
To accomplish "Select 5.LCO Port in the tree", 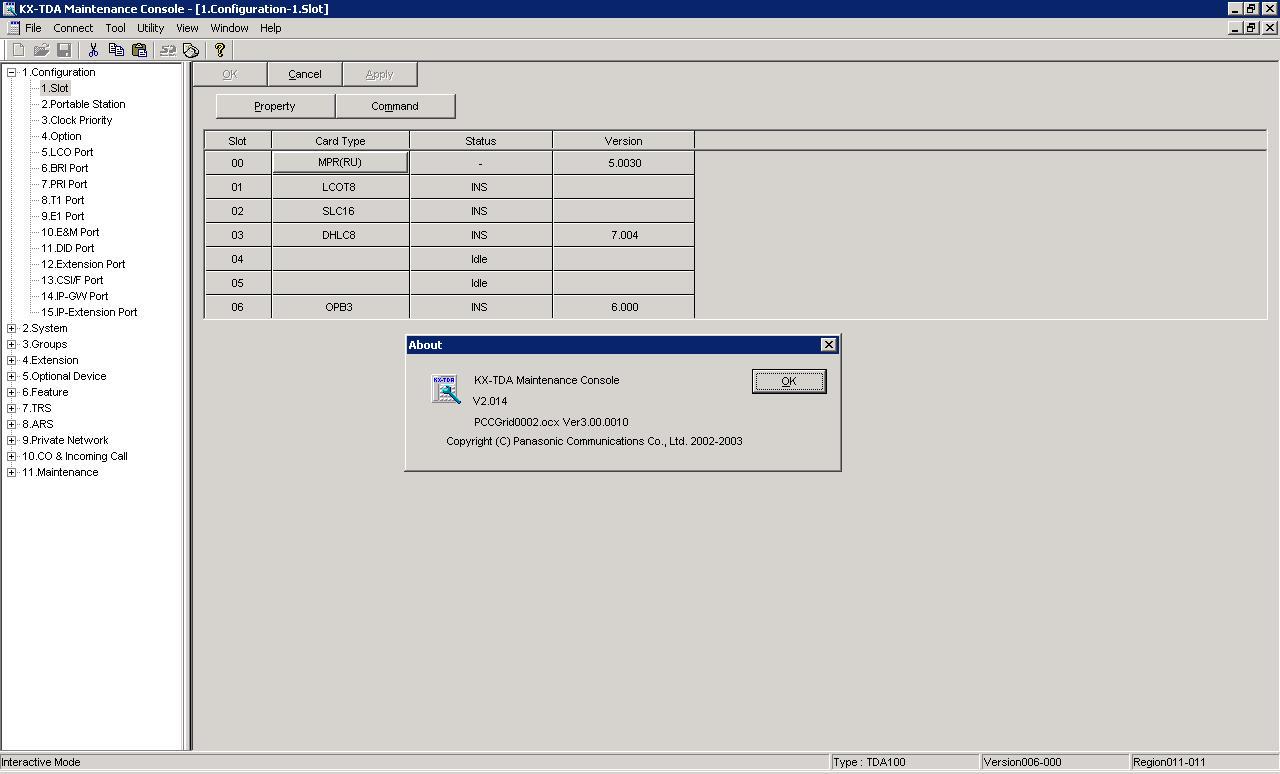I will pos(67,152).
